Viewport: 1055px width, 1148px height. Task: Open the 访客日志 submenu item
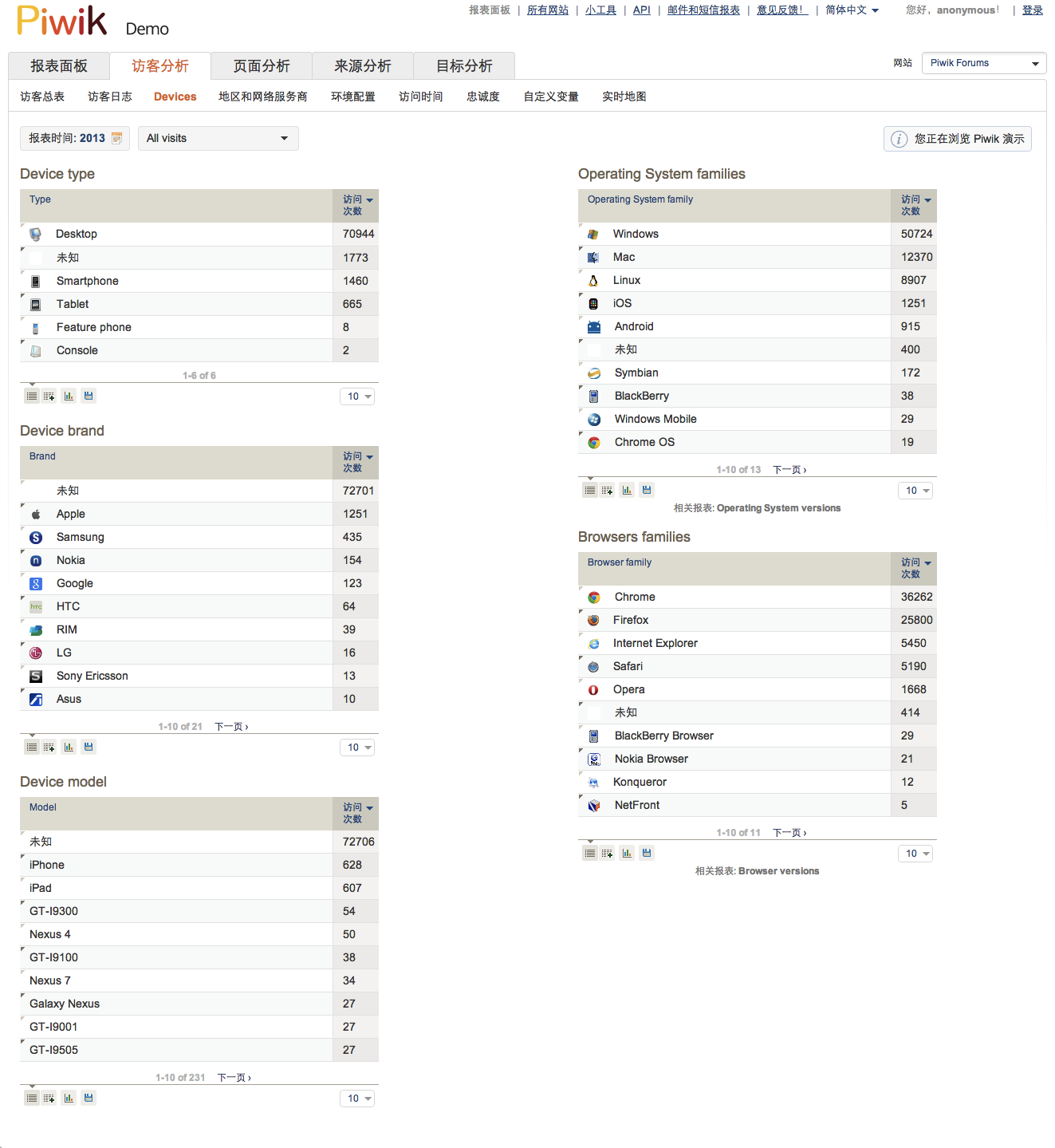tap(110, 97)
